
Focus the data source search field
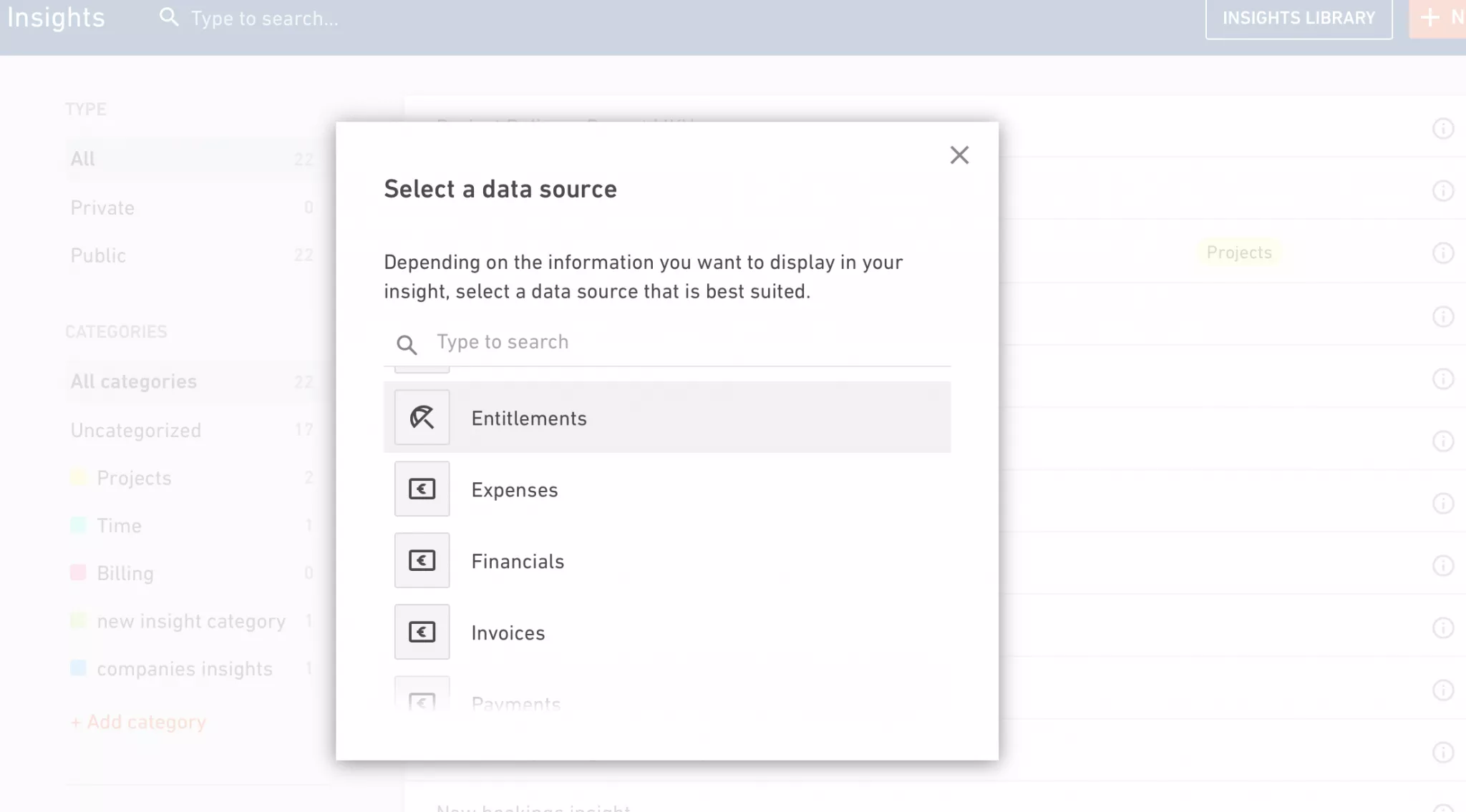667,343
